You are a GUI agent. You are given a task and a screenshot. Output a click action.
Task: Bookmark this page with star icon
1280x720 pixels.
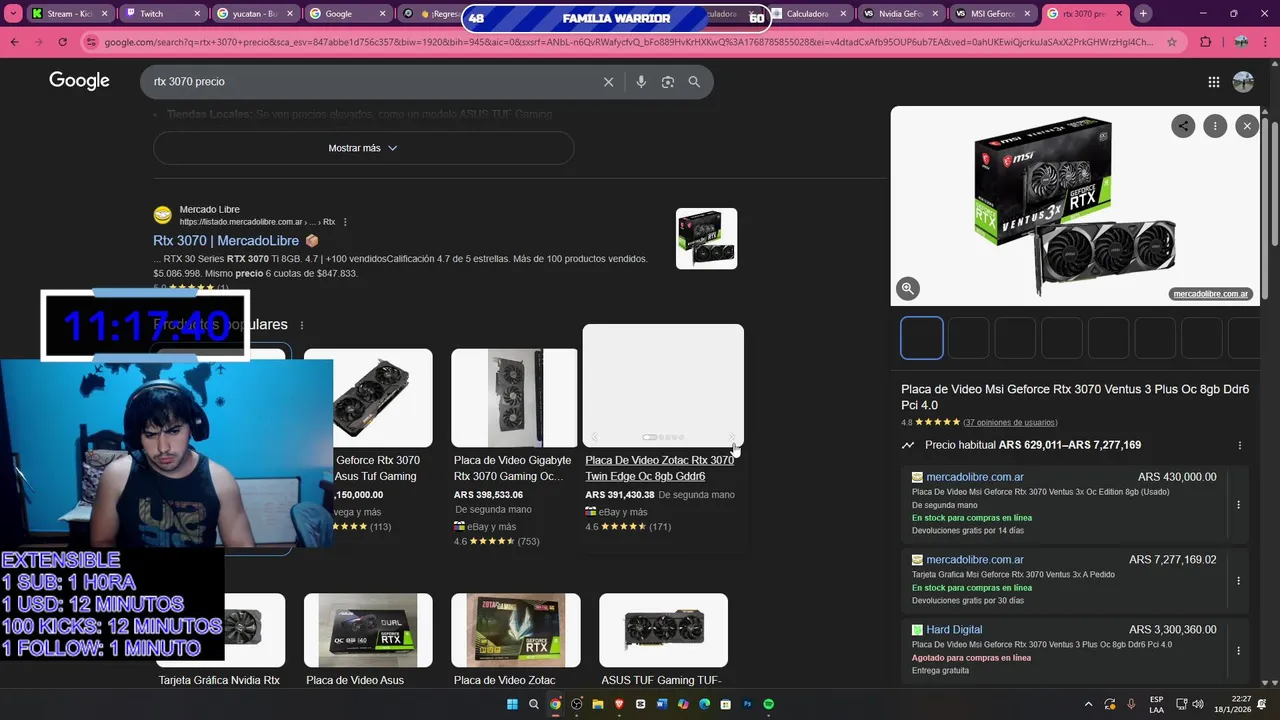[1172, 42]
